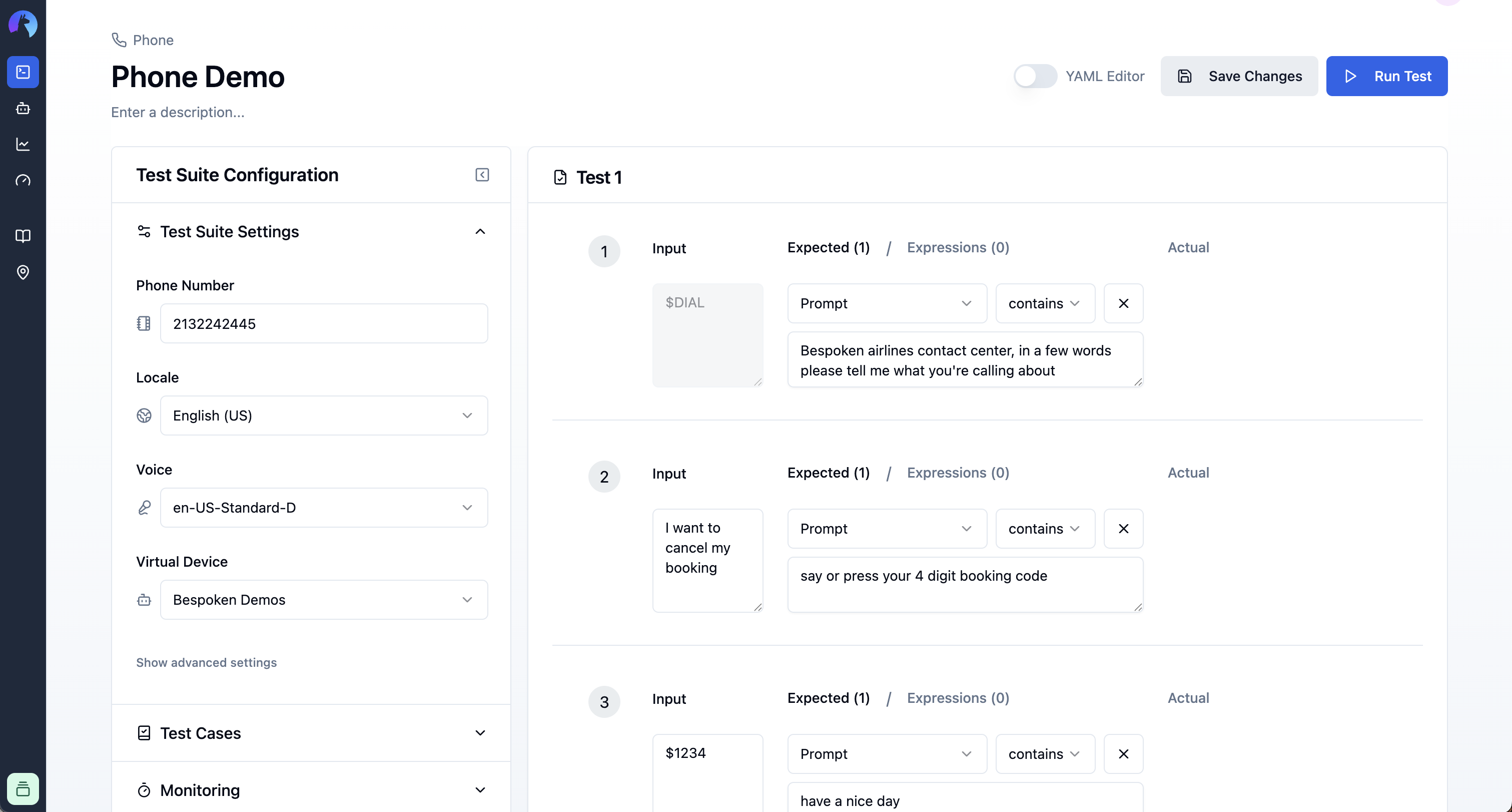
Task: Click the Run Test button
Action: 1387,76
